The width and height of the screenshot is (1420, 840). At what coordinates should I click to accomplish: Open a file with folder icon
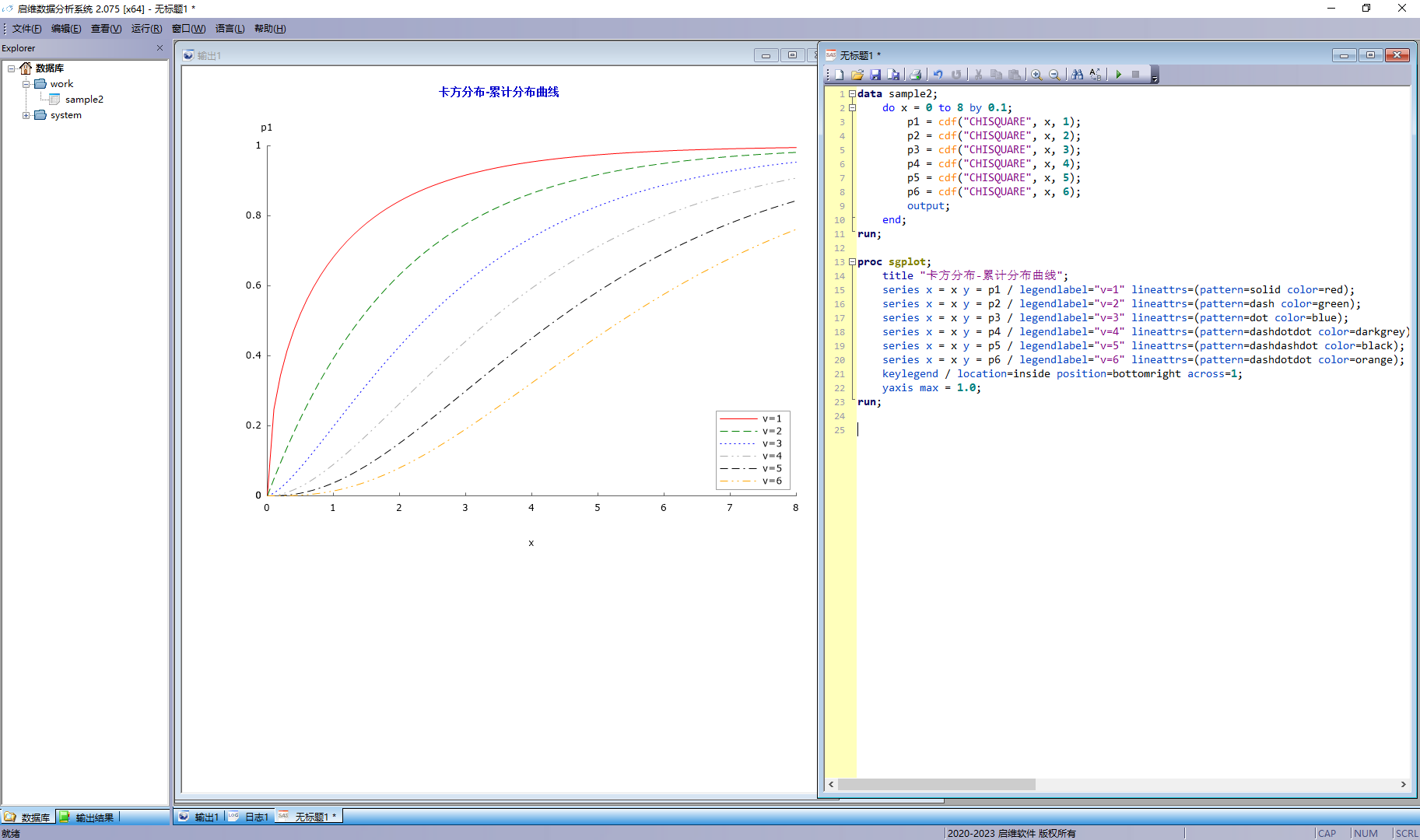tap(857, 75)
